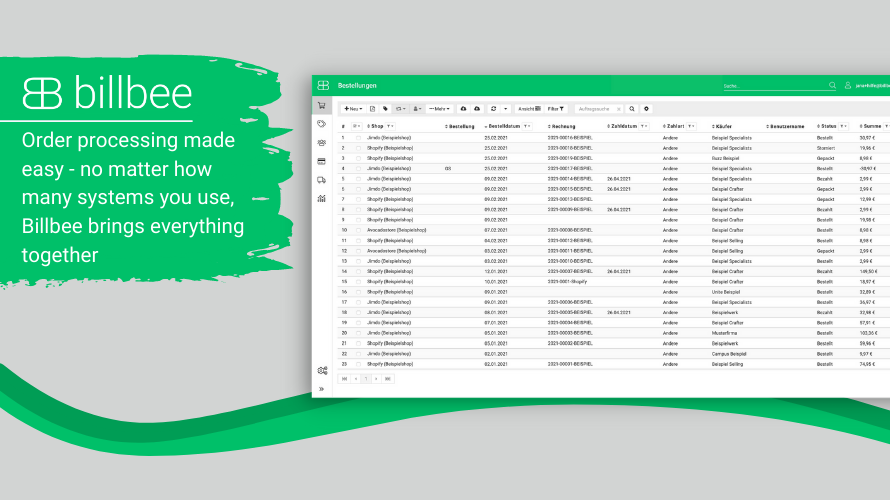Click the magnifier icon in the top search bar
The width and height of the screenshot is (890, 500).
(x=832, y=85)
